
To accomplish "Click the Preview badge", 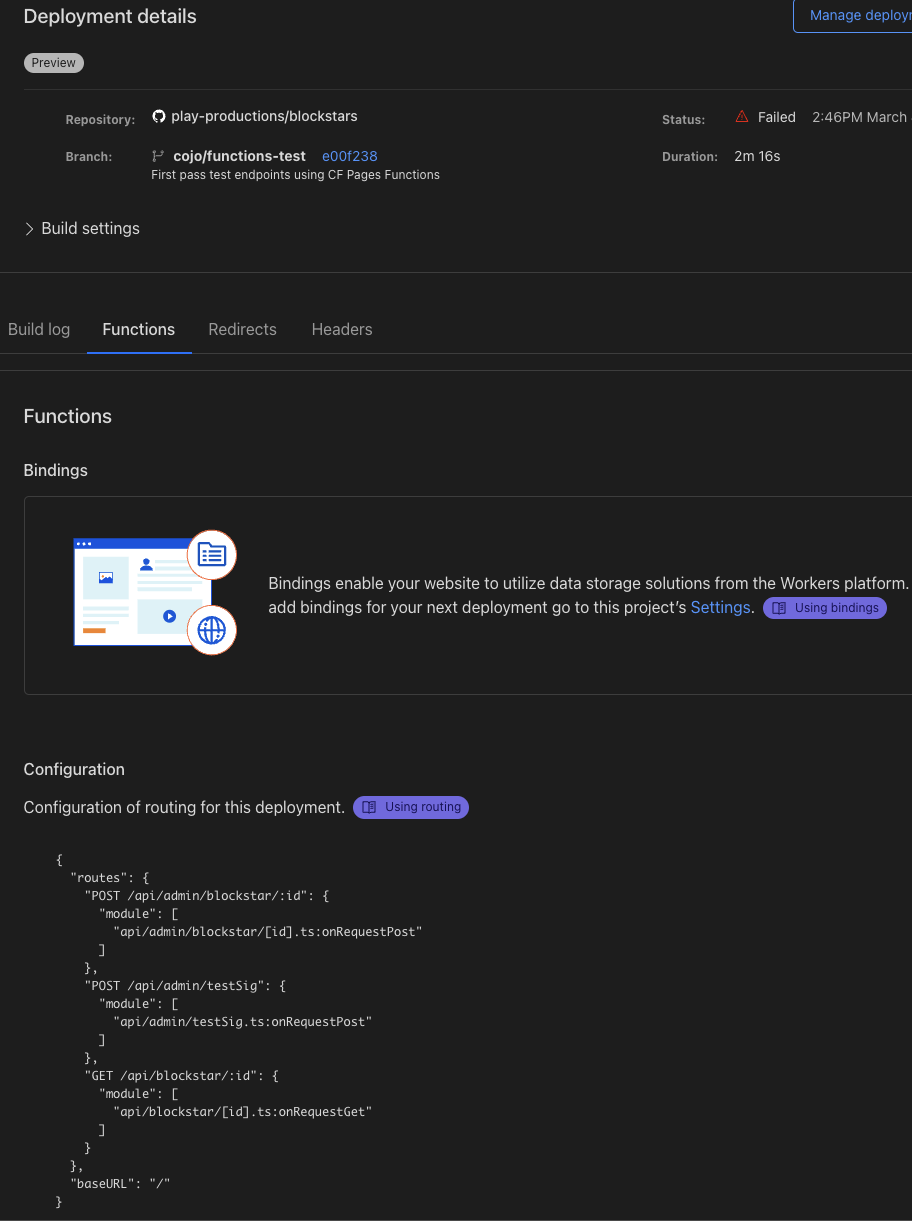I will [53, 62].
